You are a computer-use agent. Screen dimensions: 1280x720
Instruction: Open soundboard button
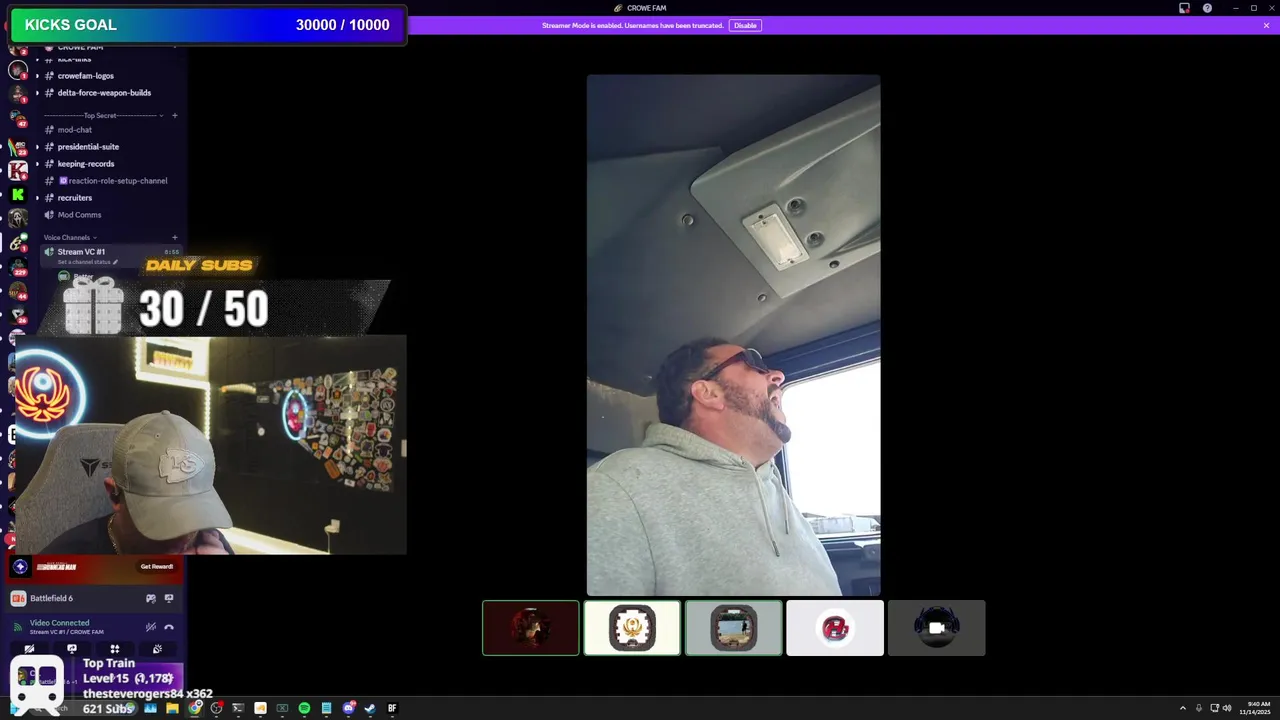coord(157,649)
